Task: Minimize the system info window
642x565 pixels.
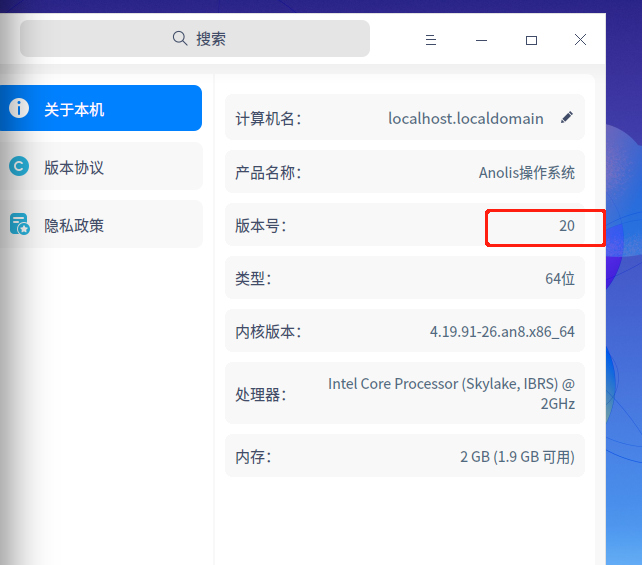Action: (481, 40)
